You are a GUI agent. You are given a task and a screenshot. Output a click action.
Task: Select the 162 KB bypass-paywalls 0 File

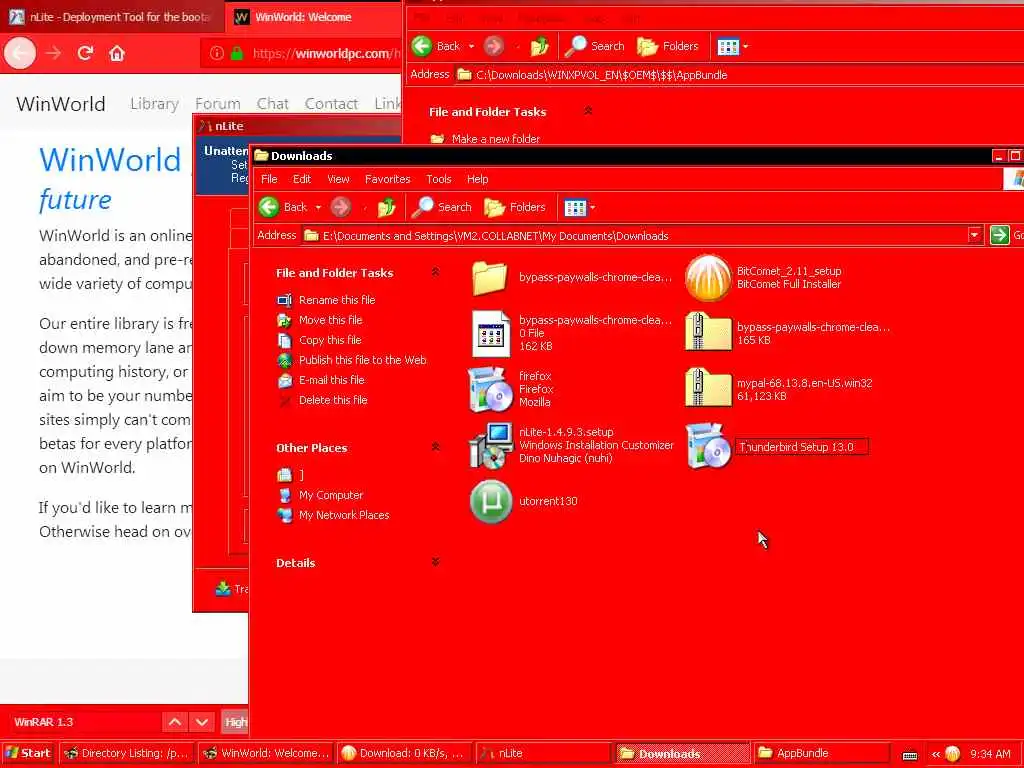(490, 333)
